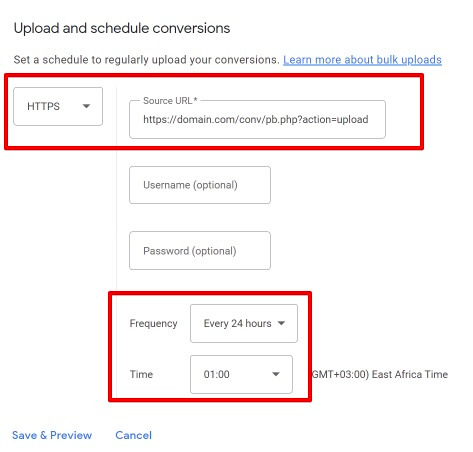
Task: Open Learn more about bulk uploads link
Action: [362, 60]
